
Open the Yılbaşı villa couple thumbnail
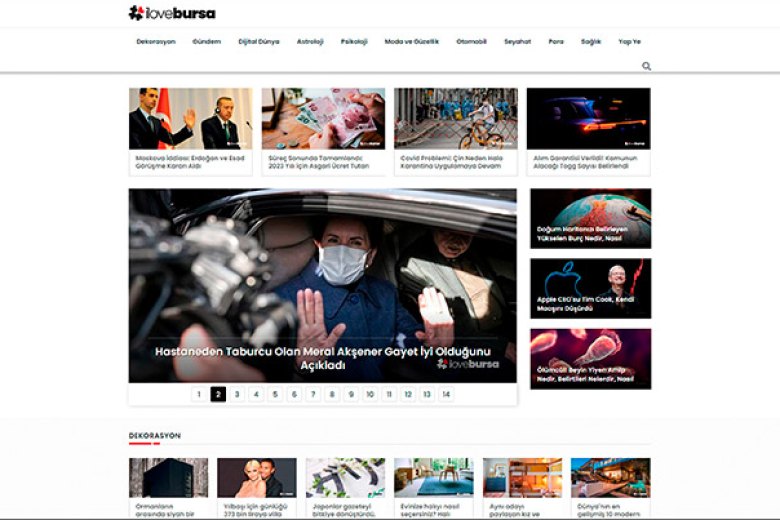click(x=257, y=478)
